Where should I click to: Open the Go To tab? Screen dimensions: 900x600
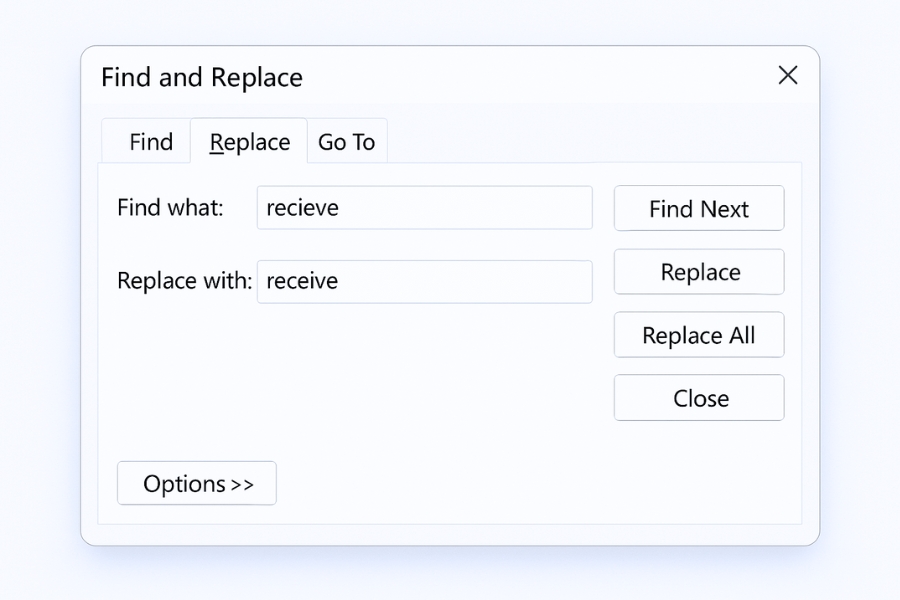(x=346, y=142)
